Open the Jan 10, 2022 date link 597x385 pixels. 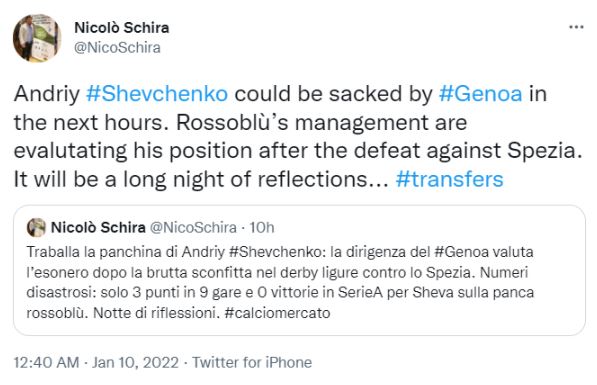135,362
